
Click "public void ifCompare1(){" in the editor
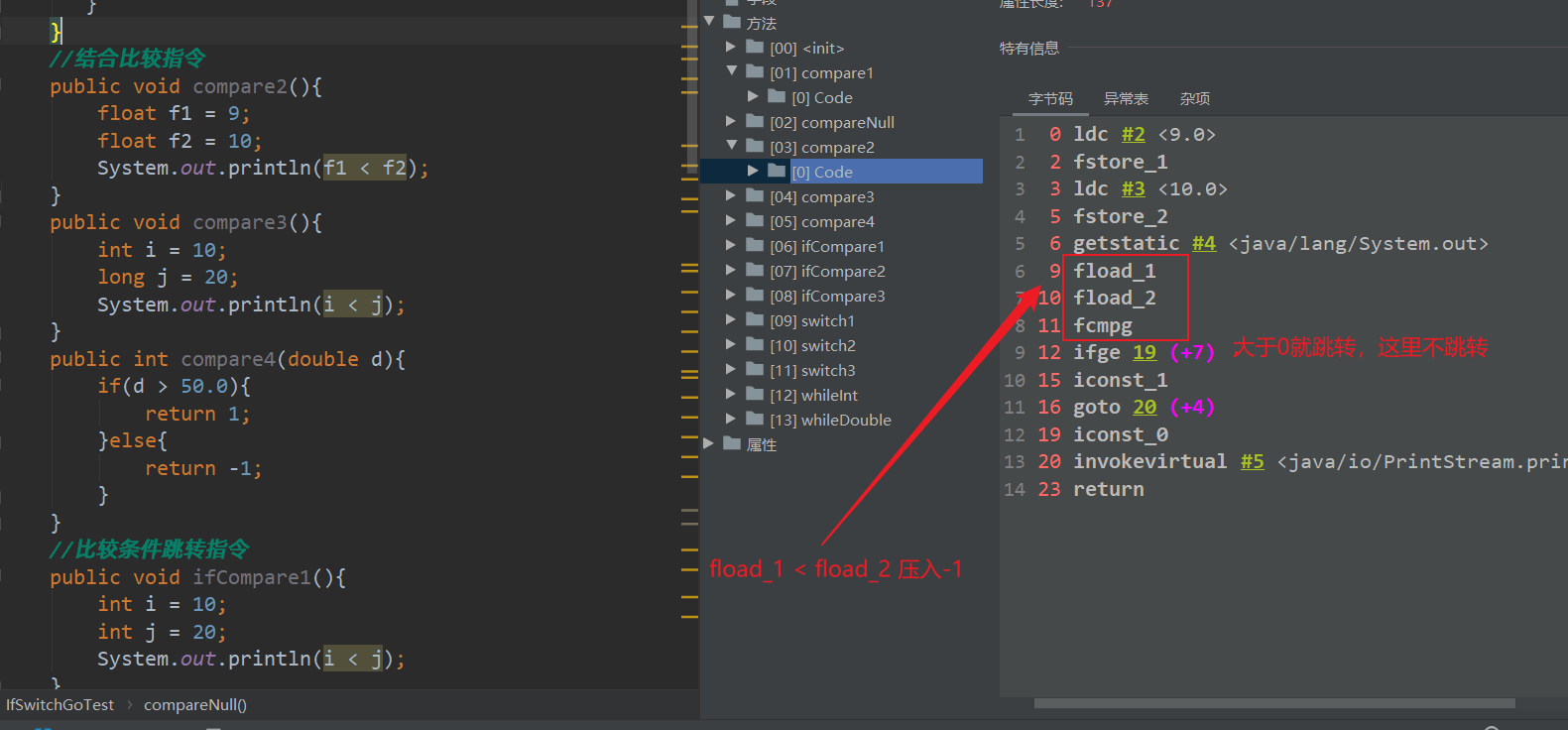point(198,577)
